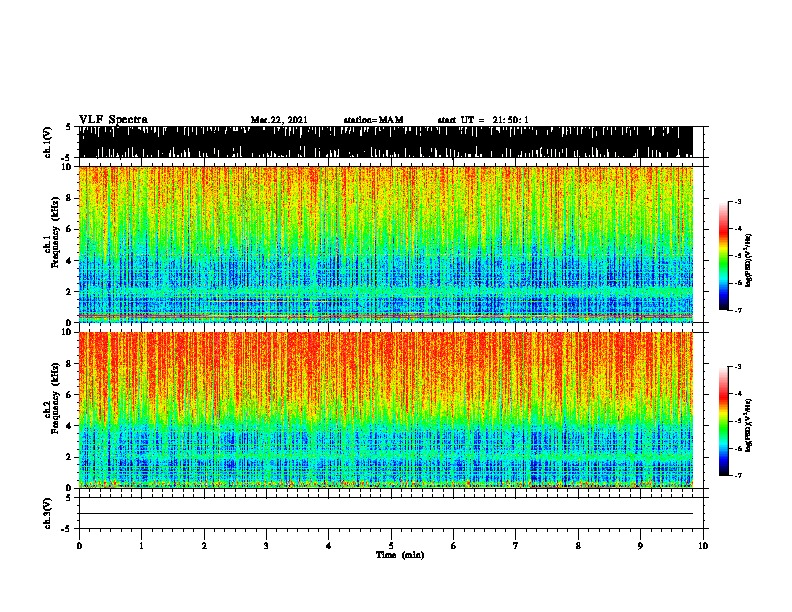
Task: Click the "3" tick on the Time axis
Action: pyautogui.click(x=266, y=546)
